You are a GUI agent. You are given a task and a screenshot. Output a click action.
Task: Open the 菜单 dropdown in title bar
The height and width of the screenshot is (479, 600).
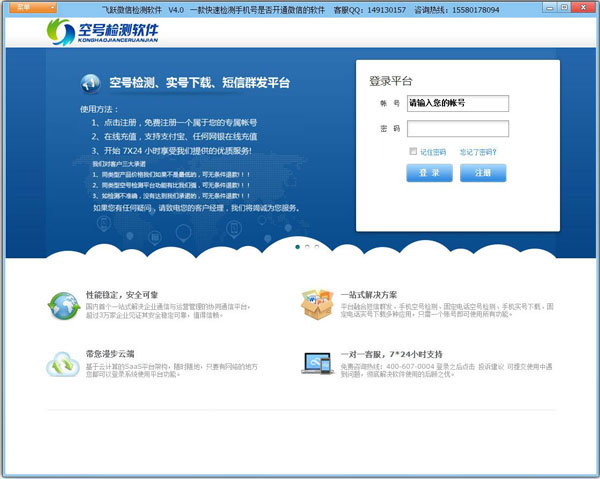tap(19, 7)
